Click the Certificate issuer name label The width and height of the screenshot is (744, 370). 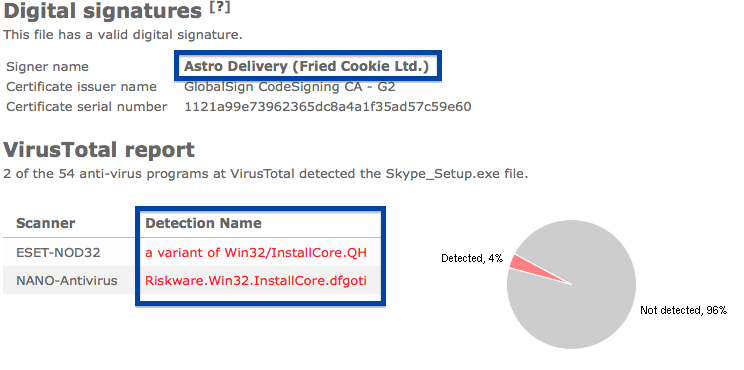tap(81, 87)
